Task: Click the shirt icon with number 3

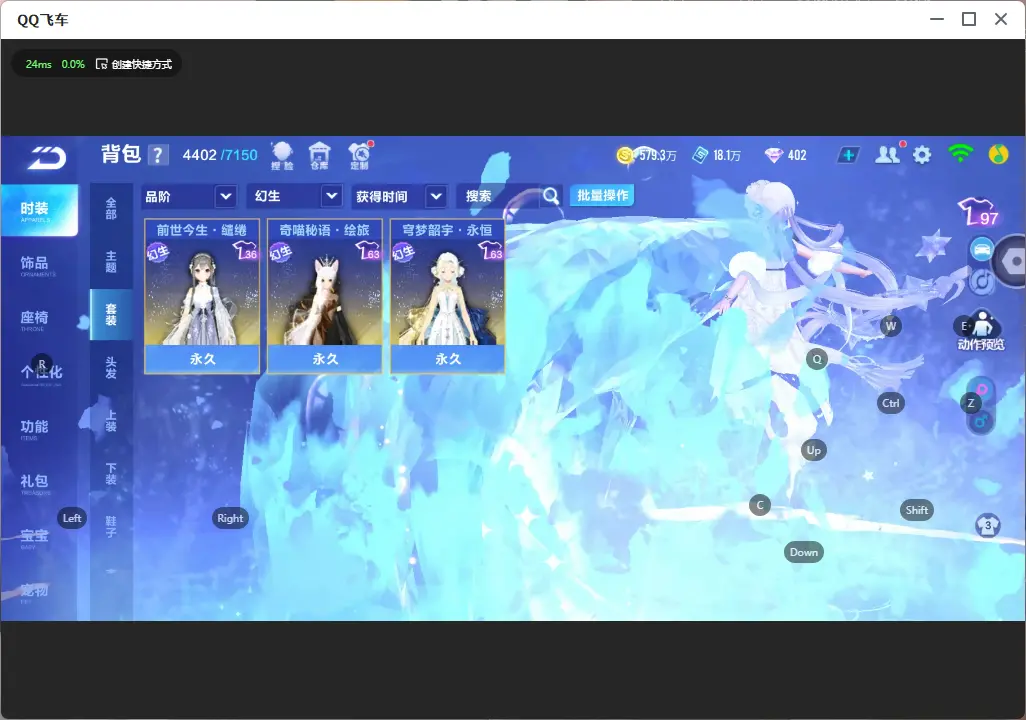Action: (987, 526)
